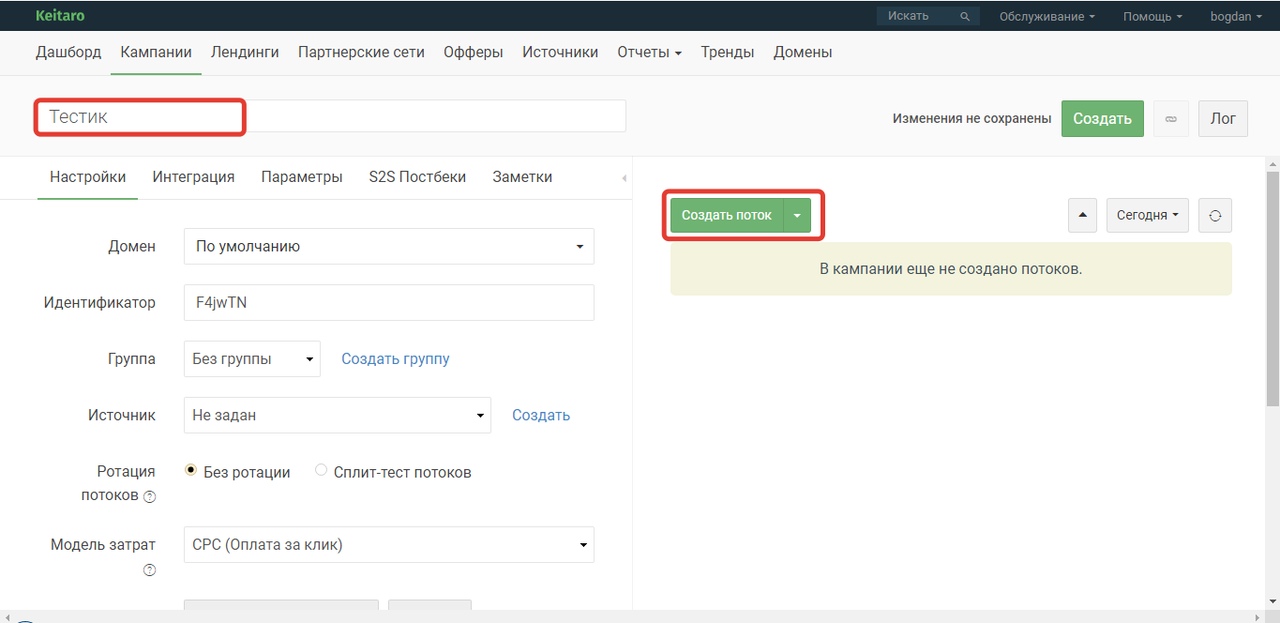The image size is (1280, 623).
Task: Select the Сплит-тест потоков radio option
Action: click(321, 470)
